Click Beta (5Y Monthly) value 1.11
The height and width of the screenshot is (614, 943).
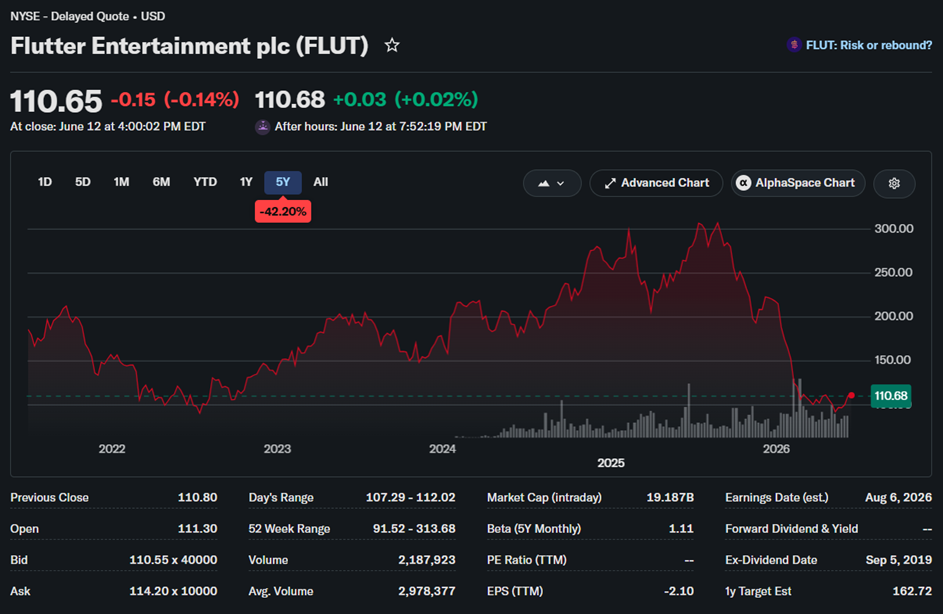pyautogui.click(x=681, y=529)
